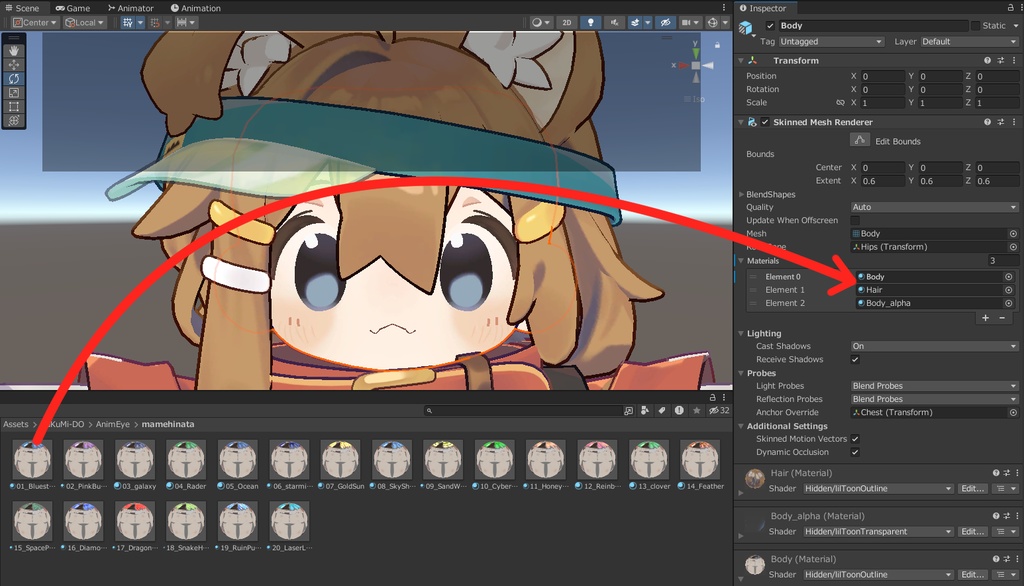Disable the Skinned Mesh Renderer checkbox
This screenshot has width=1024, height=586.
click(x=765, y=122)
